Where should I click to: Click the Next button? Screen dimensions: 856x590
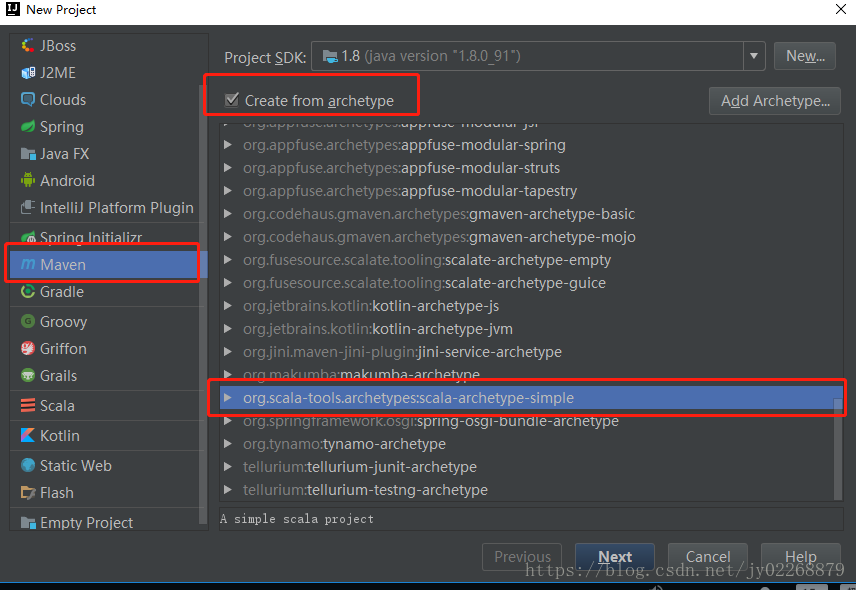[615, 557]
